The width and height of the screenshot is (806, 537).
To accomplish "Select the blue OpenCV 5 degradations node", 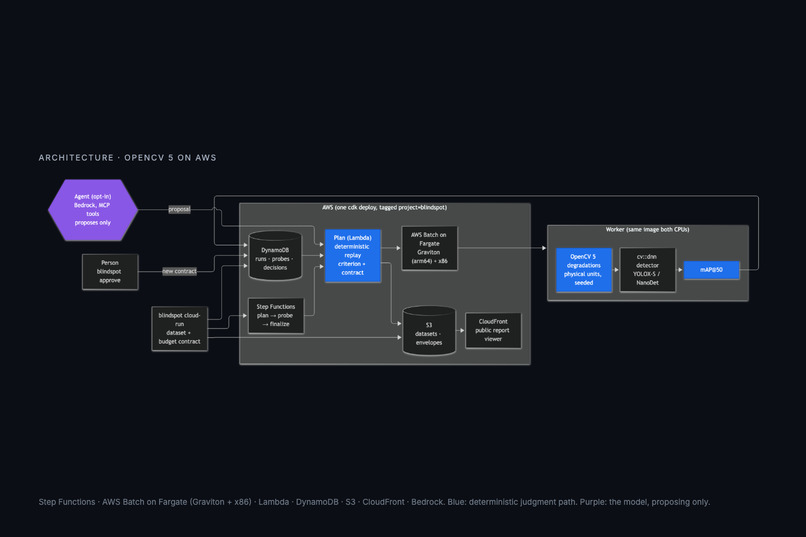I will click(x=584, y=270).
